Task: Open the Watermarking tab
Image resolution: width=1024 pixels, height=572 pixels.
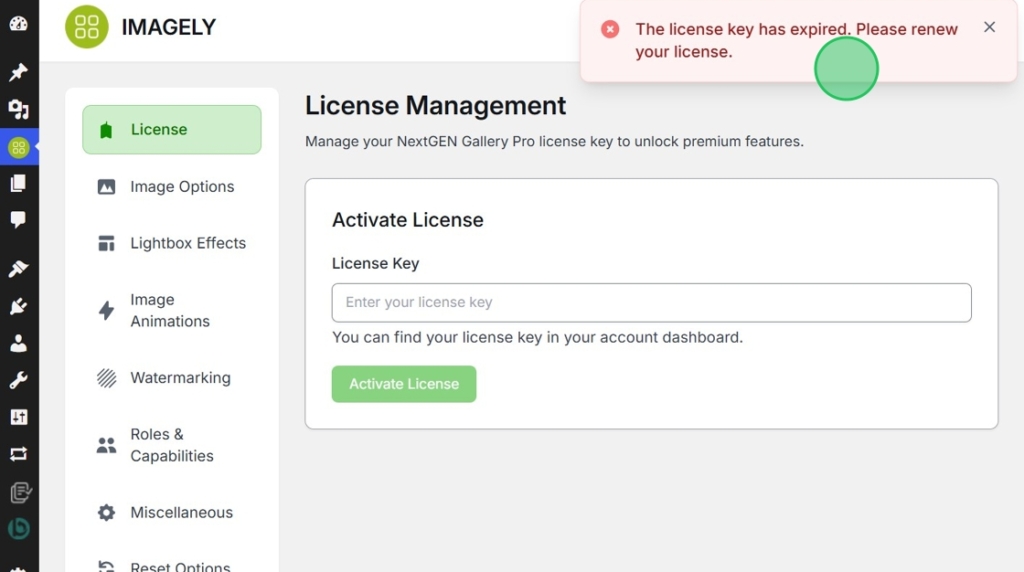Action: coord(172,377)
